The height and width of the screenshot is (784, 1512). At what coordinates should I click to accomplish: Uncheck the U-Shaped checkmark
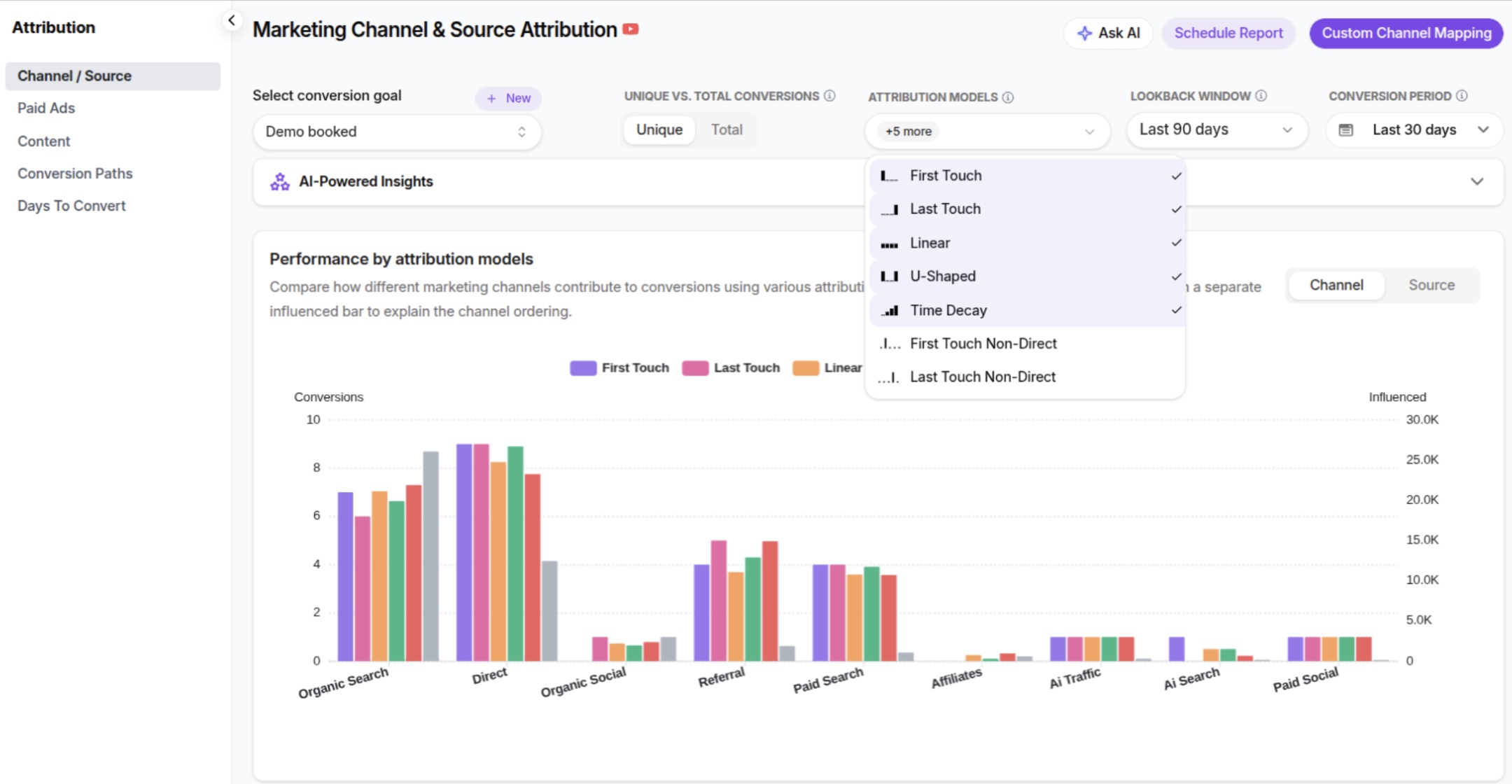[1176, 276]
